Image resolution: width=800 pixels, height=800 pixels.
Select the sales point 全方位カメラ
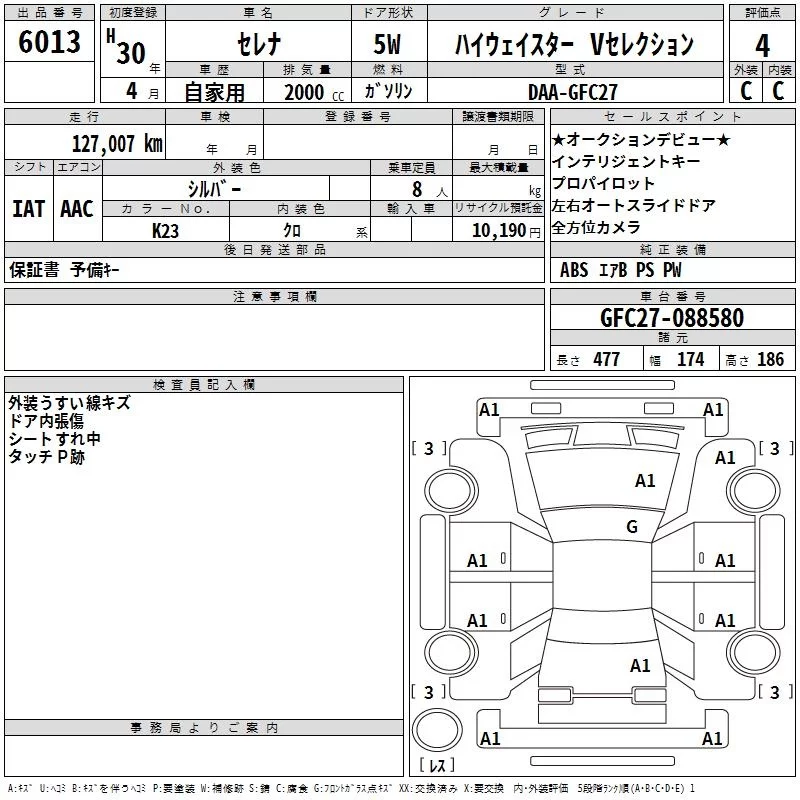(x=596, y=228)
